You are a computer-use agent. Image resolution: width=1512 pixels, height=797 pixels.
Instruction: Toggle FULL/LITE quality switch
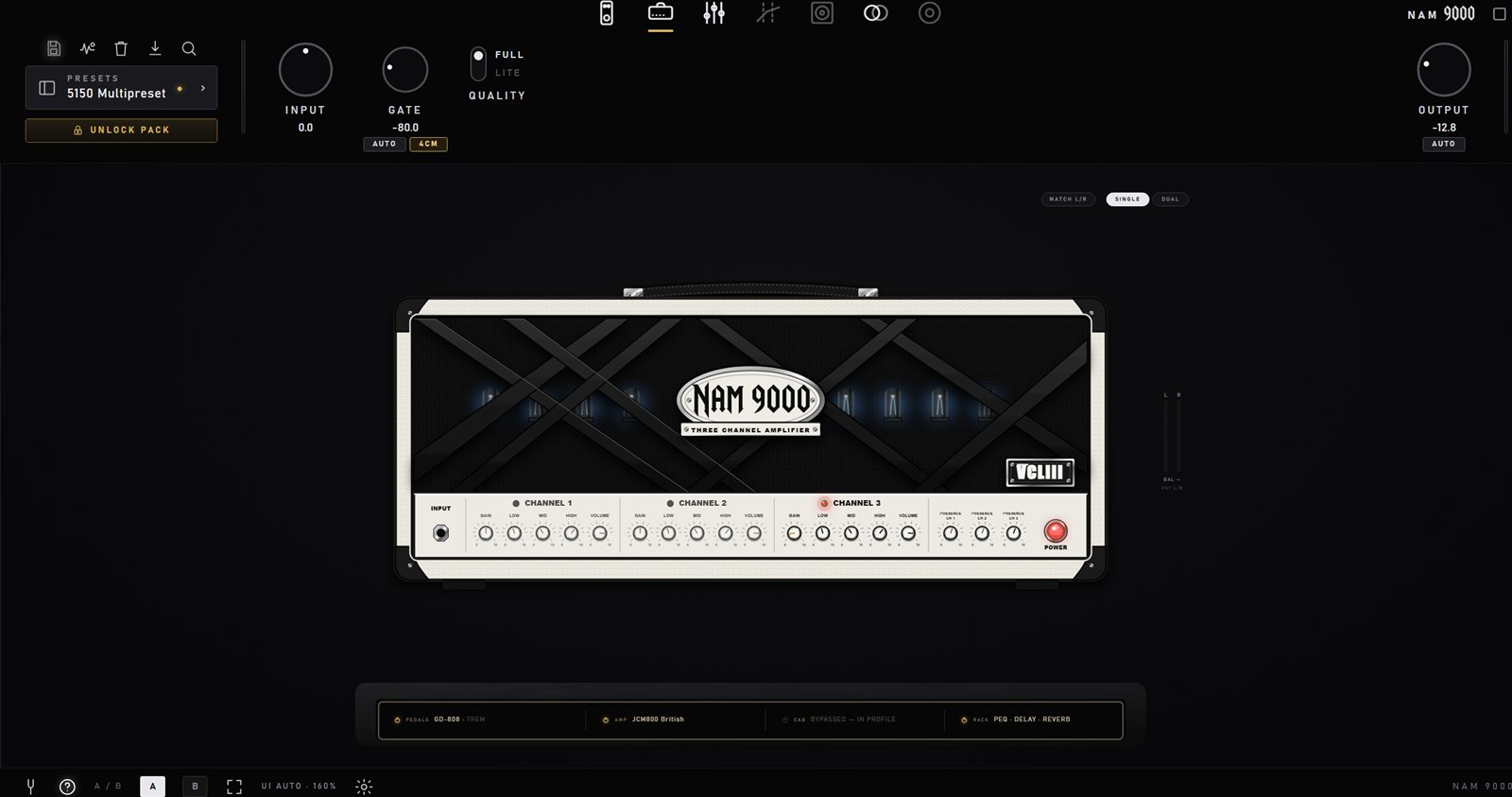point(478,63)
